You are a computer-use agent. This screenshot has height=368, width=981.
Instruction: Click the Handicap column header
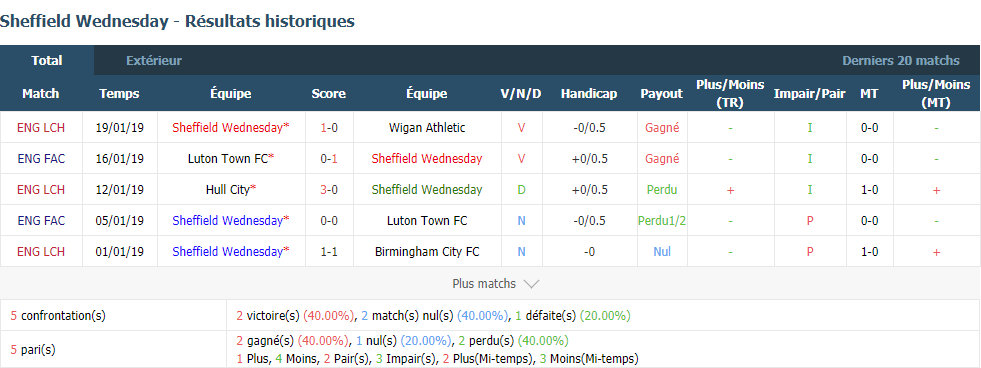589,94
